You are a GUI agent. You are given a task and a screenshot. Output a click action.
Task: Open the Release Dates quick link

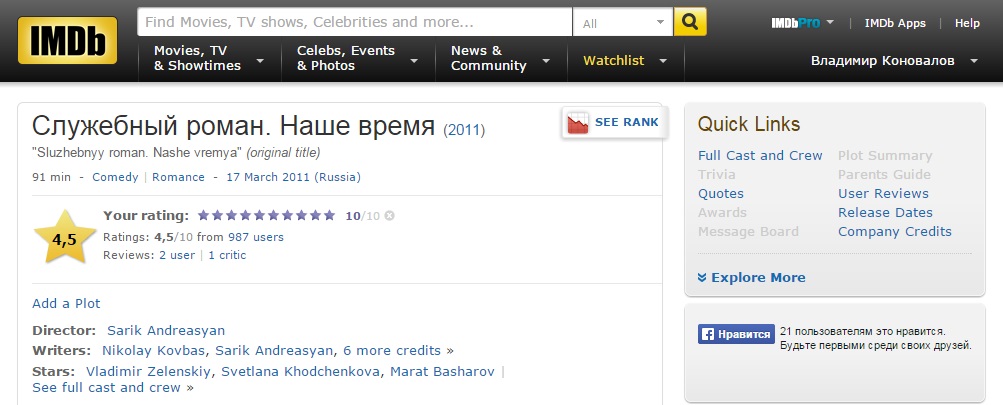click(885, 212)
